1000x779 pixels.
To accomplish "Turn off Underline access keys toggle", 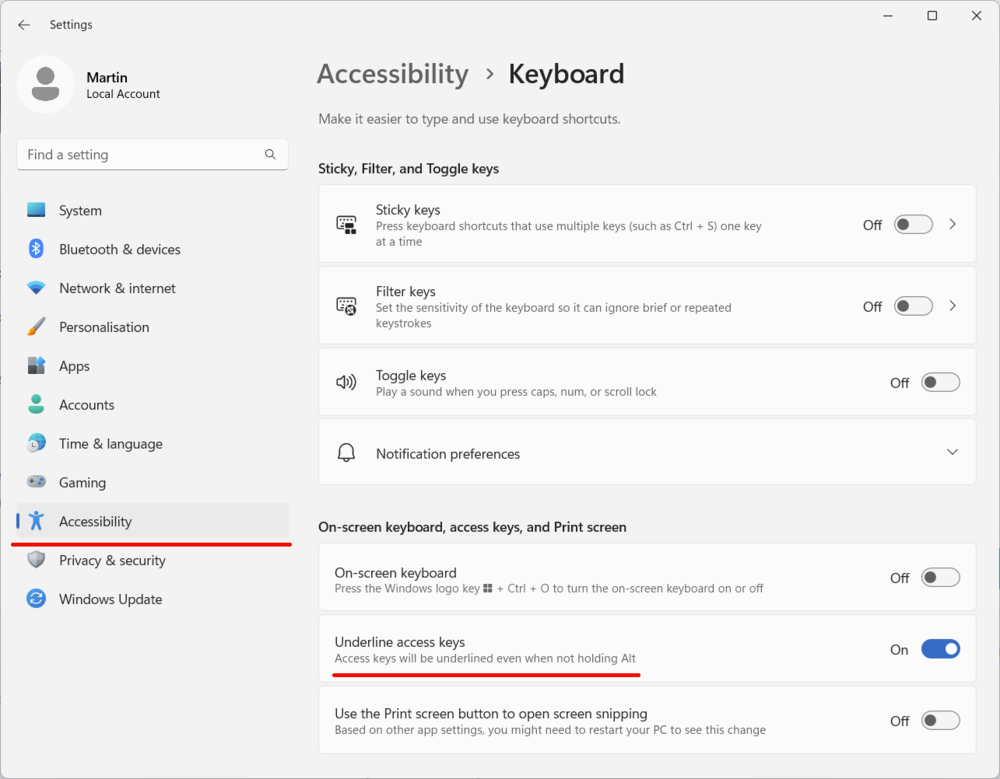I will 940,649.
